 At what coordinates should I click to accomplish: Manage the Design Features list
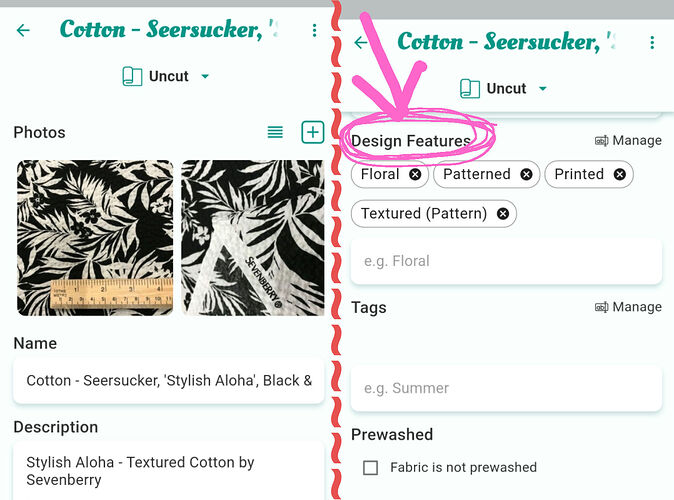tap(628, 141)
